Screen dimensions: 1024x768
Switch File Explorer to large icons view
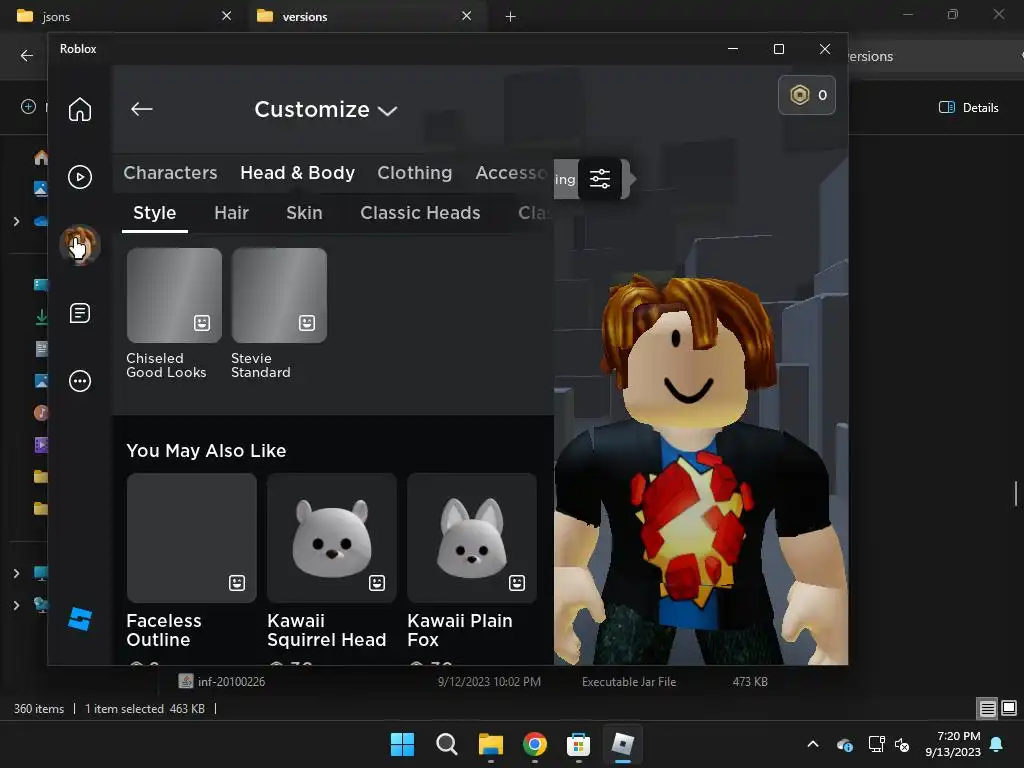[1009, 709]
